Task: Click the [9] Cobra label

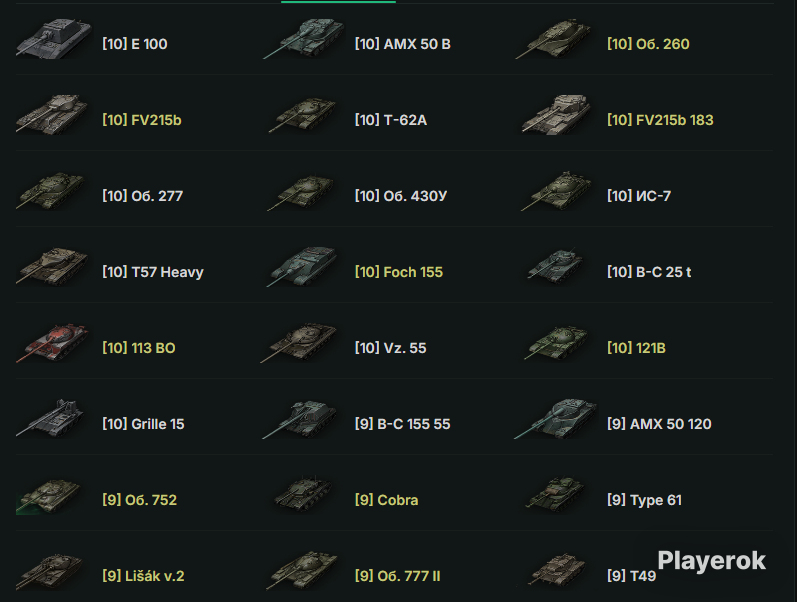Action: pos(386,500)
